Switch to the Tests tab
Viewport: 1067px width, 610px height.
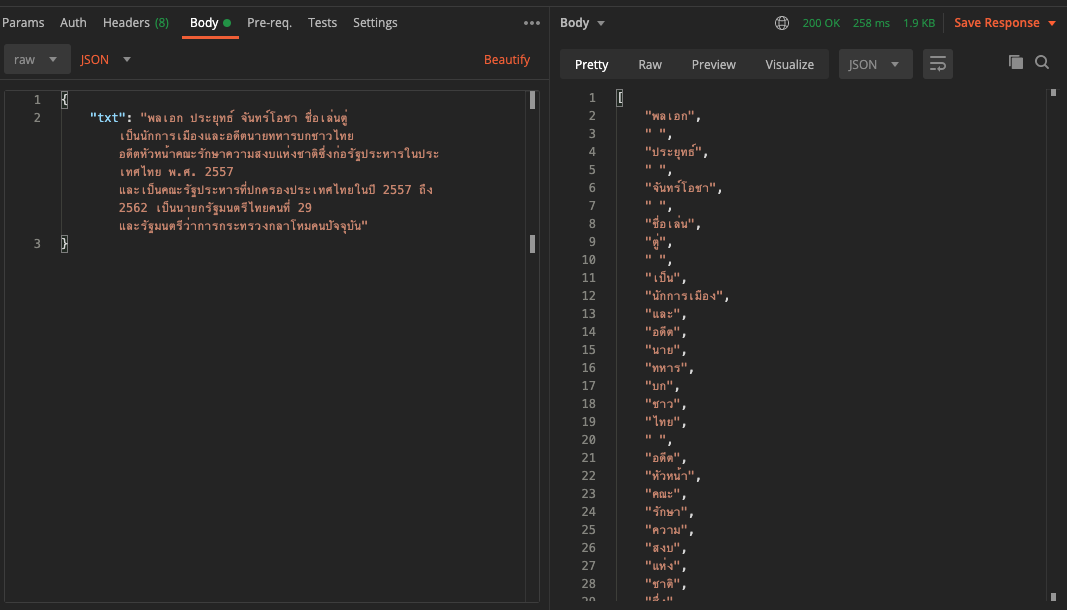(x=322, y=22)
